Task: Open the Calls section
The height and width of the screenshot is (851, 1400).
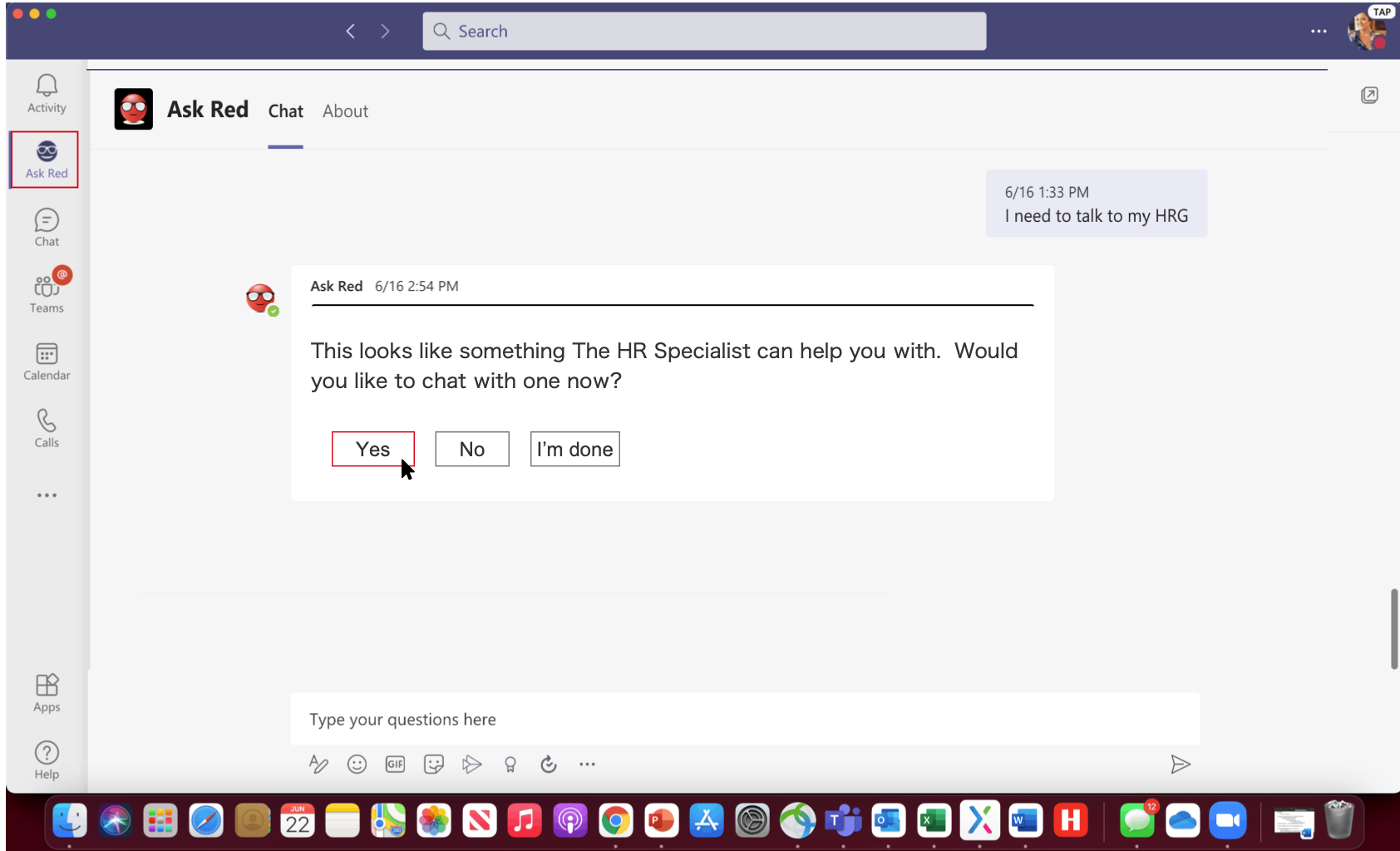Action: [x=47, y=428]
